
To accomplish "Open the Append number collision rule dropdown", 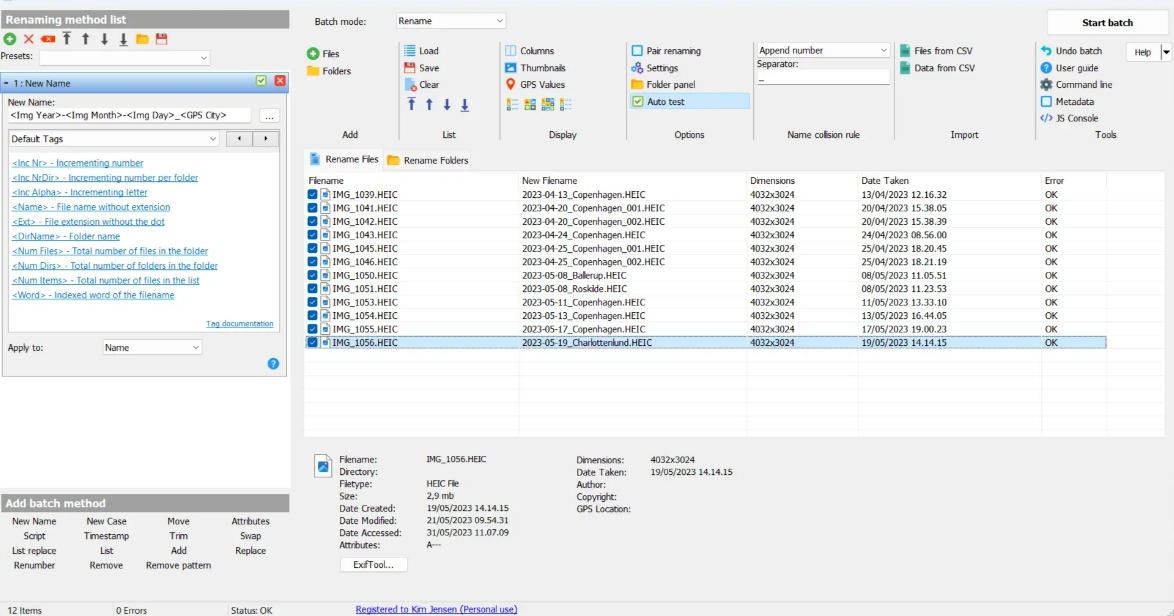I will coord(823,50).
